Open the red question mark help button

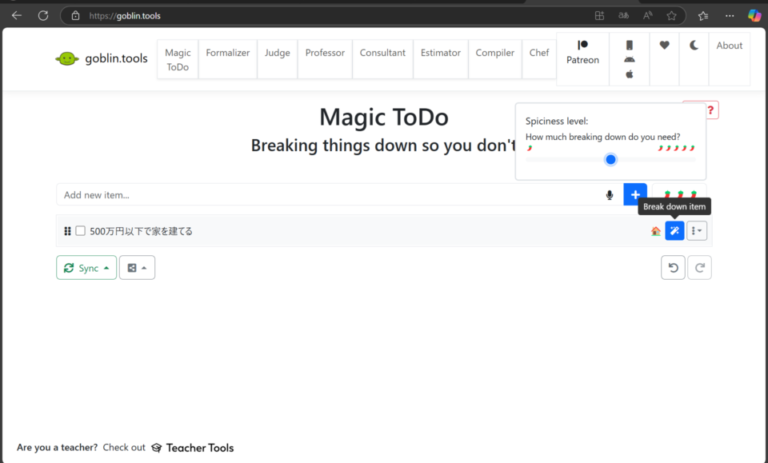point(711,111)
